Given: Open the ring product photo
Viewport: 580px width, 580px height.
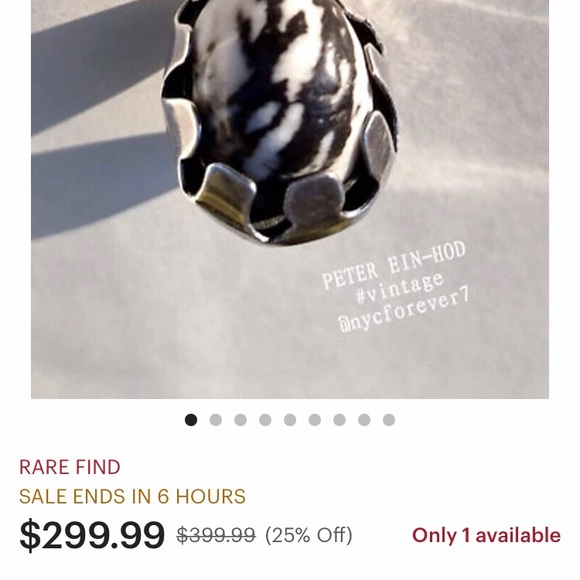Looking at the screenshot, I should [290, 199].
